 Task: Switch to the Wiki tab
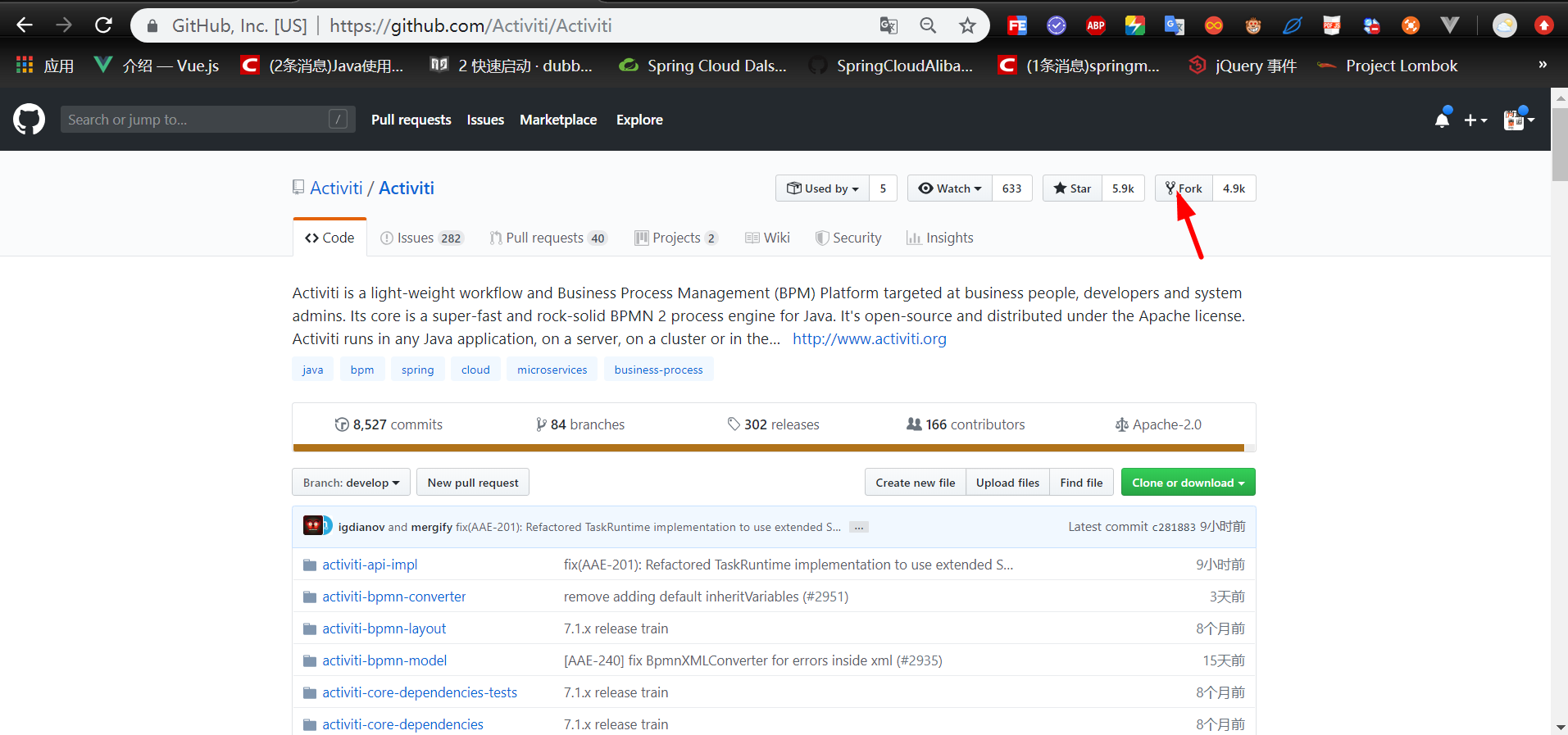click(x=767, y=238)
